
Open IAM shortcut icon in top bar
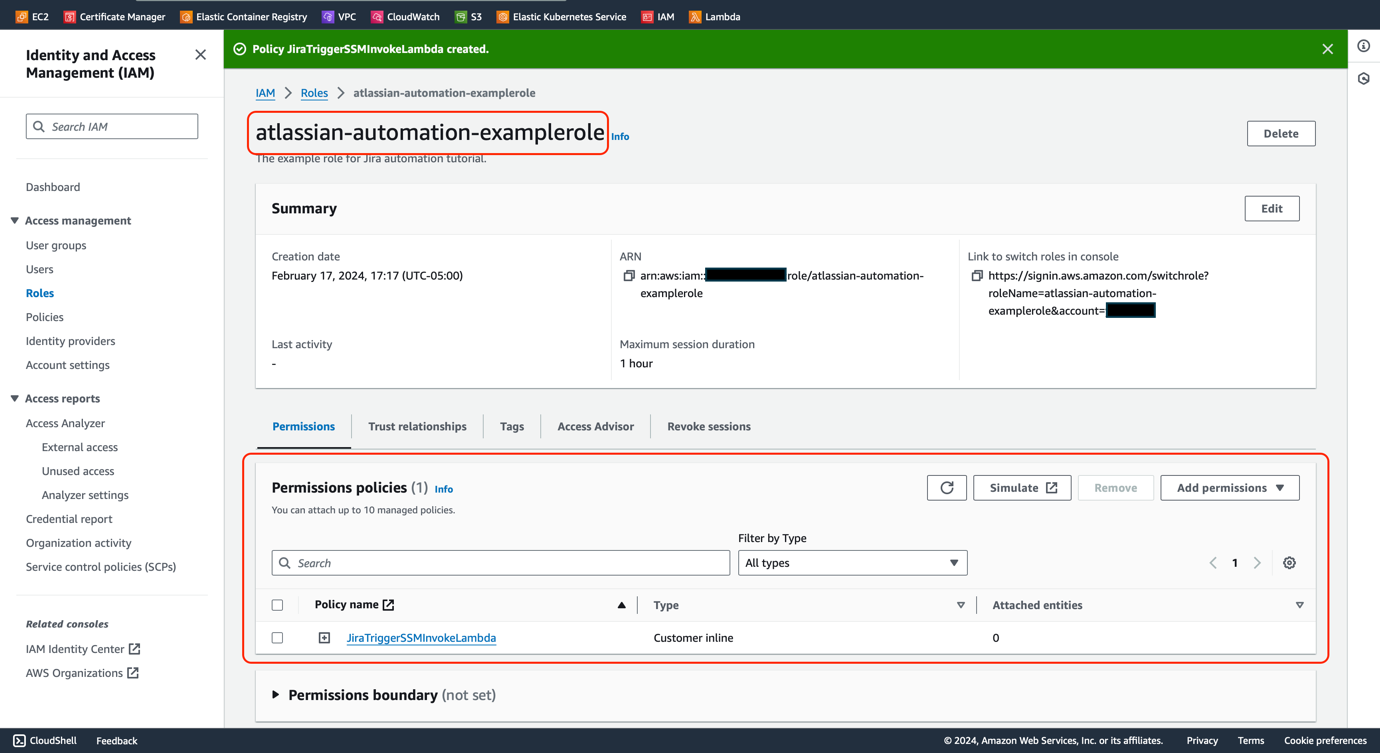pos(648,16)
